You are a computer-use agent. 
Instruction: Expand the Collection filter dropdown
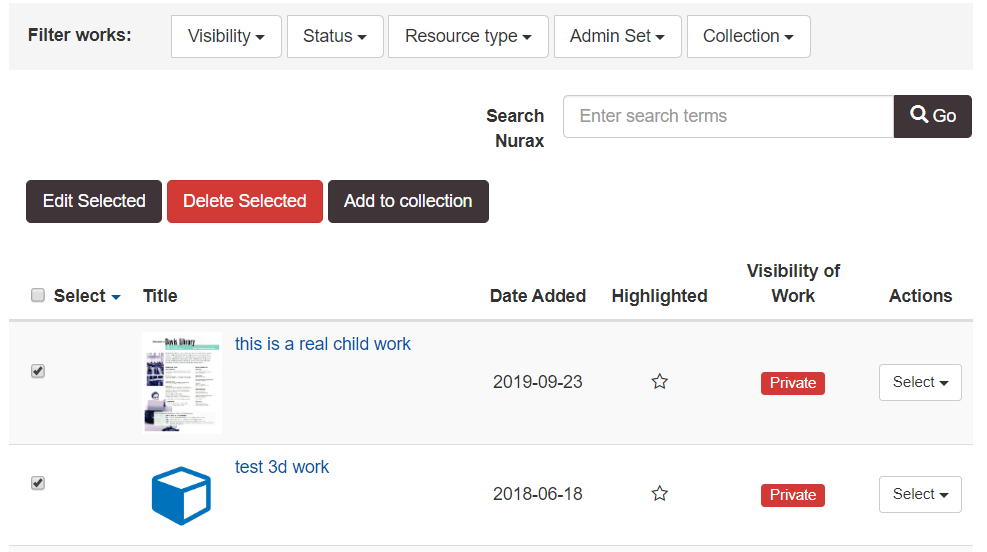click(748, 37)
